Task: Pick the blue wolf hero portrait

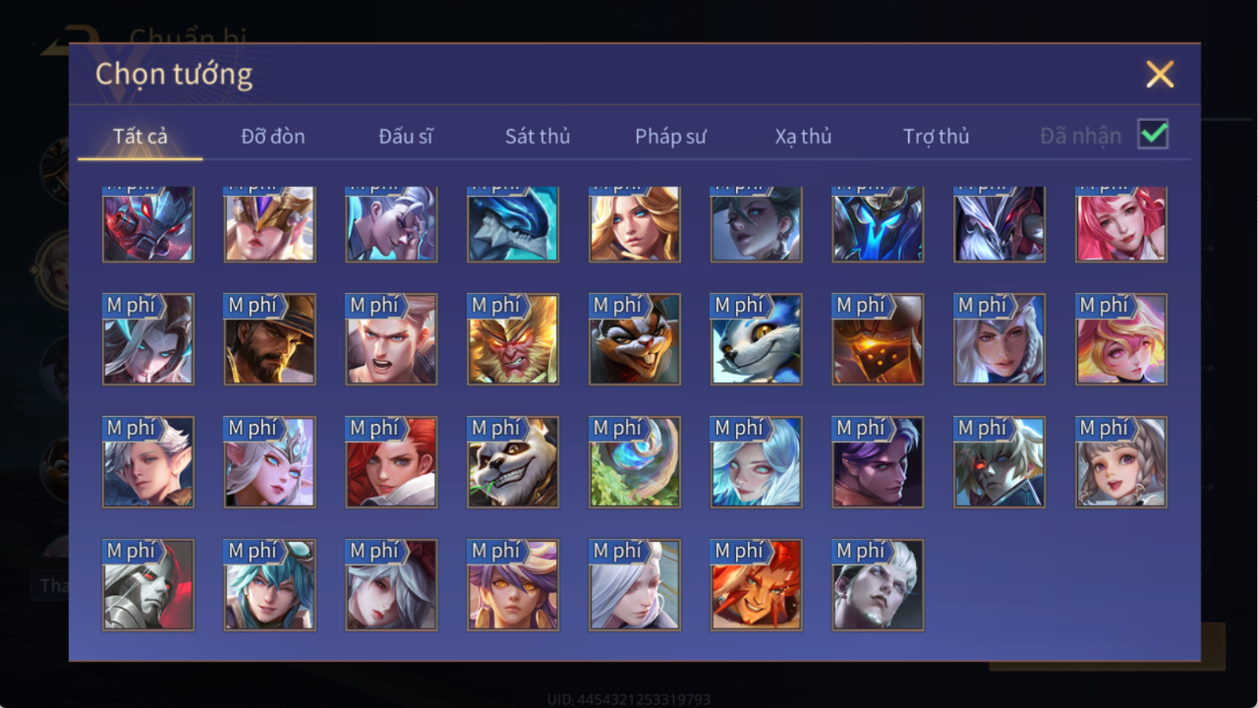Action: (x=756, y=339)
